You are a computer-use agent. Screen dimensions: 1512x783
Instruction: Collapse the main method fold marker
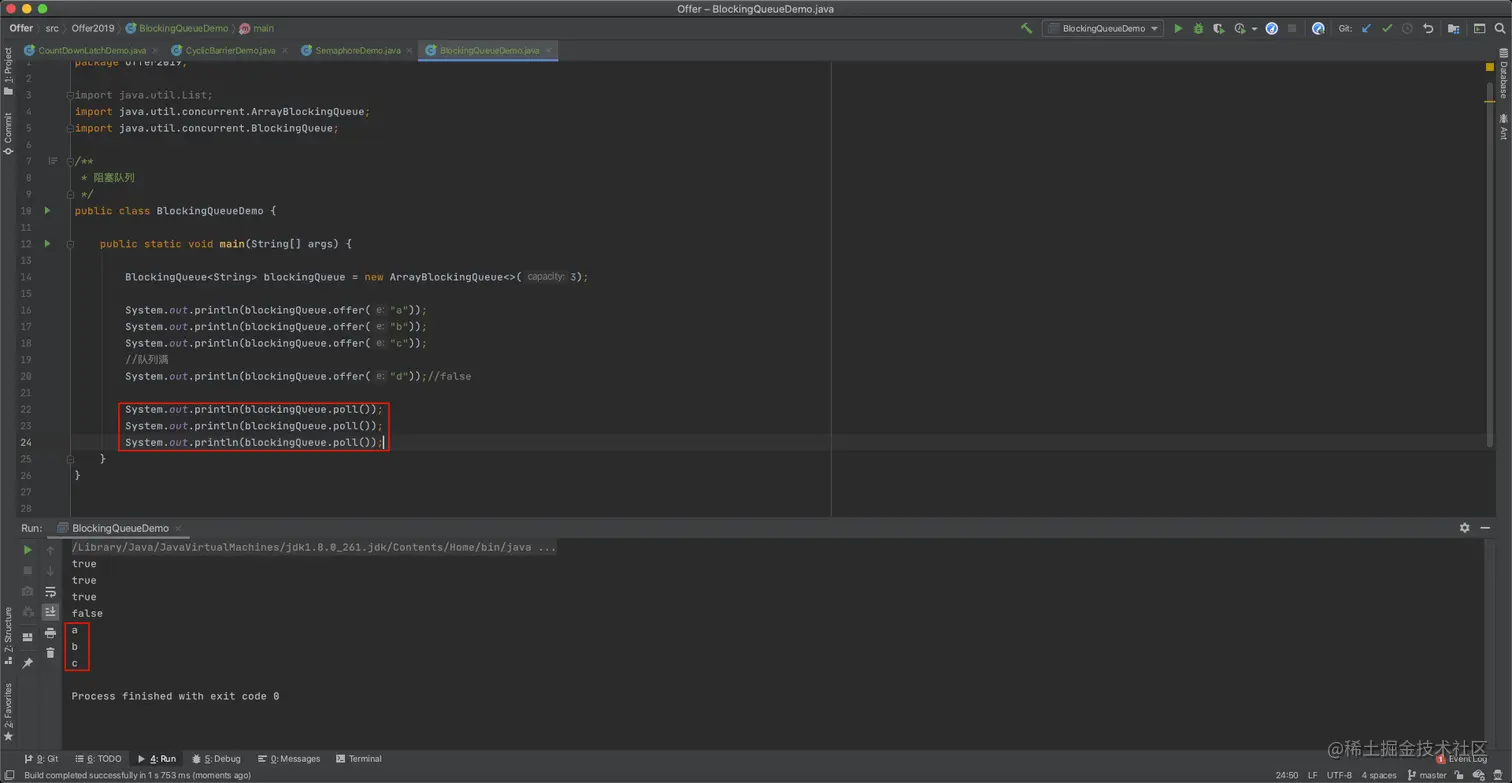point(70,244)
